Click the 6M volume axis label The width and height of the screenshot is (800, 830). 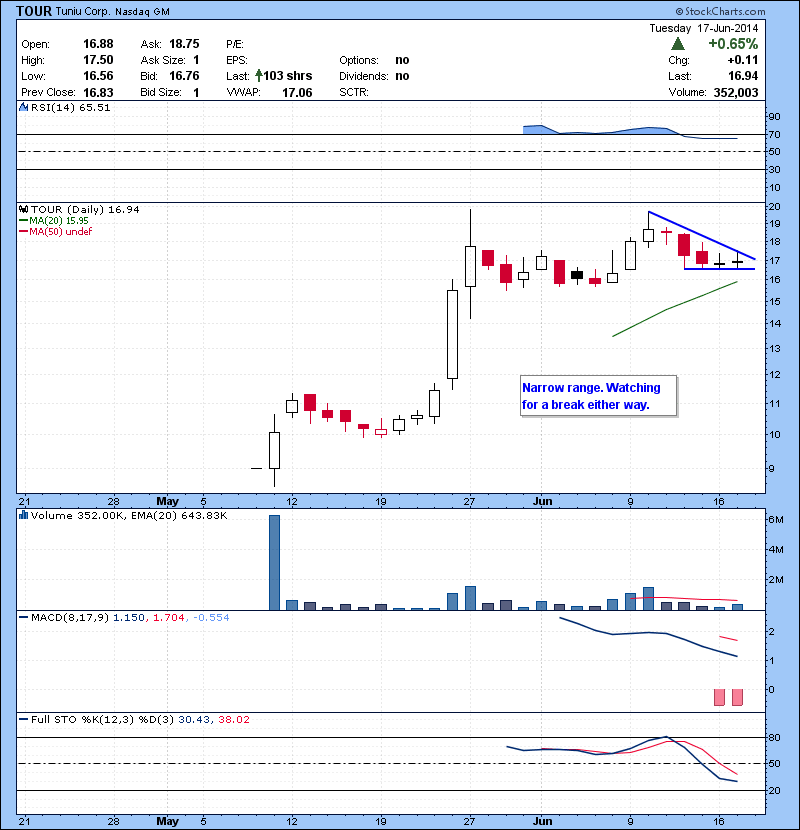(x=776, y=519)
